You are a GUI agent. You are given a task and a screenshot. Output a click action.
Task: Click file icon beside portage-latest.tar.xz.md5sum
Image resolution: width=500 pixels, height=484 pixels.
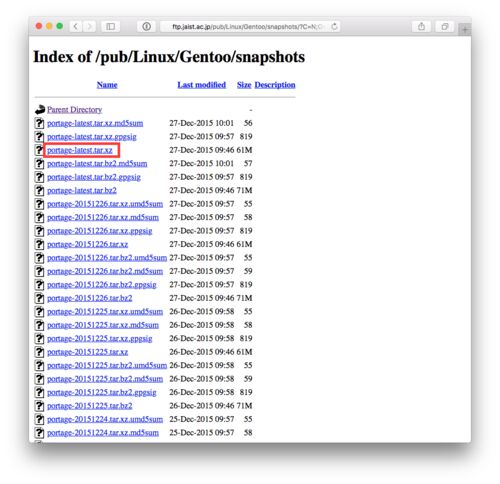click(x=39, y=123)
